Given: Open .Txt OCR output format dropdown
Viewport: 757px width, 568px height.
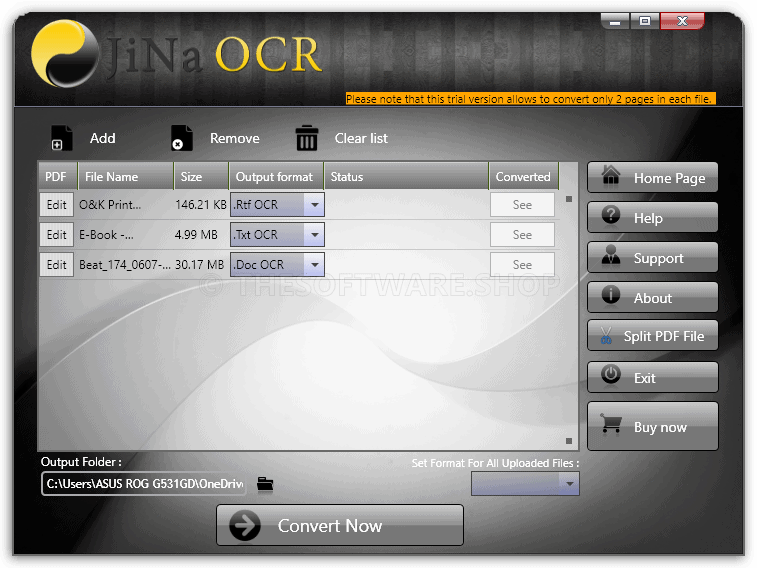Looking at the screenshot, I should click(277, 235).
